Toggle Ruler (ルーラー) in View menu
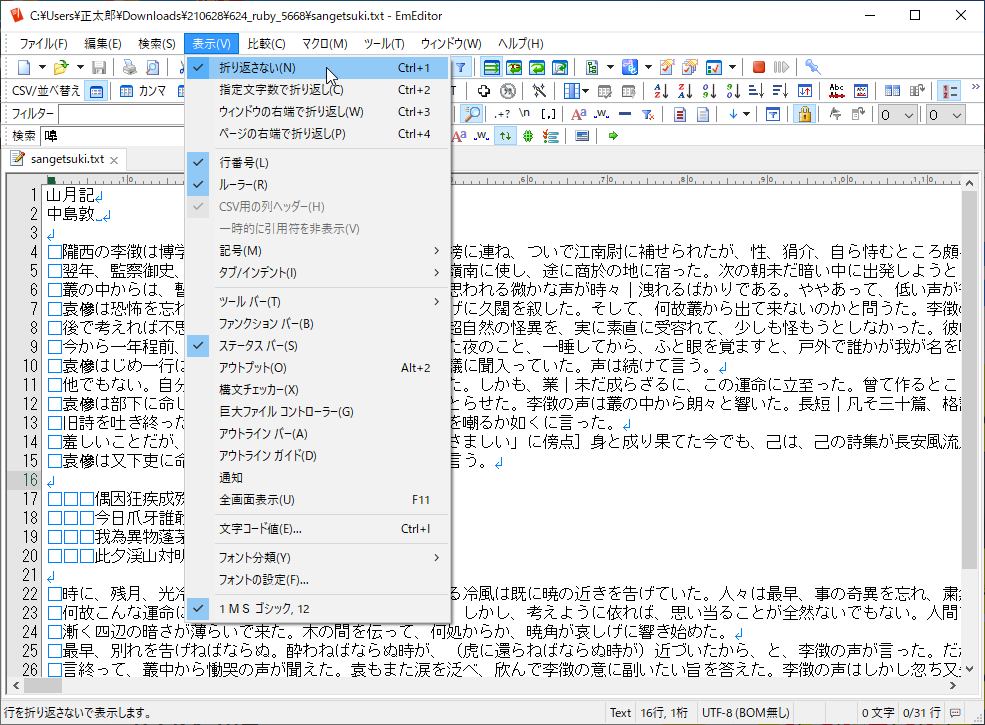The image size is (985, 725). click(x=318, y=185)
